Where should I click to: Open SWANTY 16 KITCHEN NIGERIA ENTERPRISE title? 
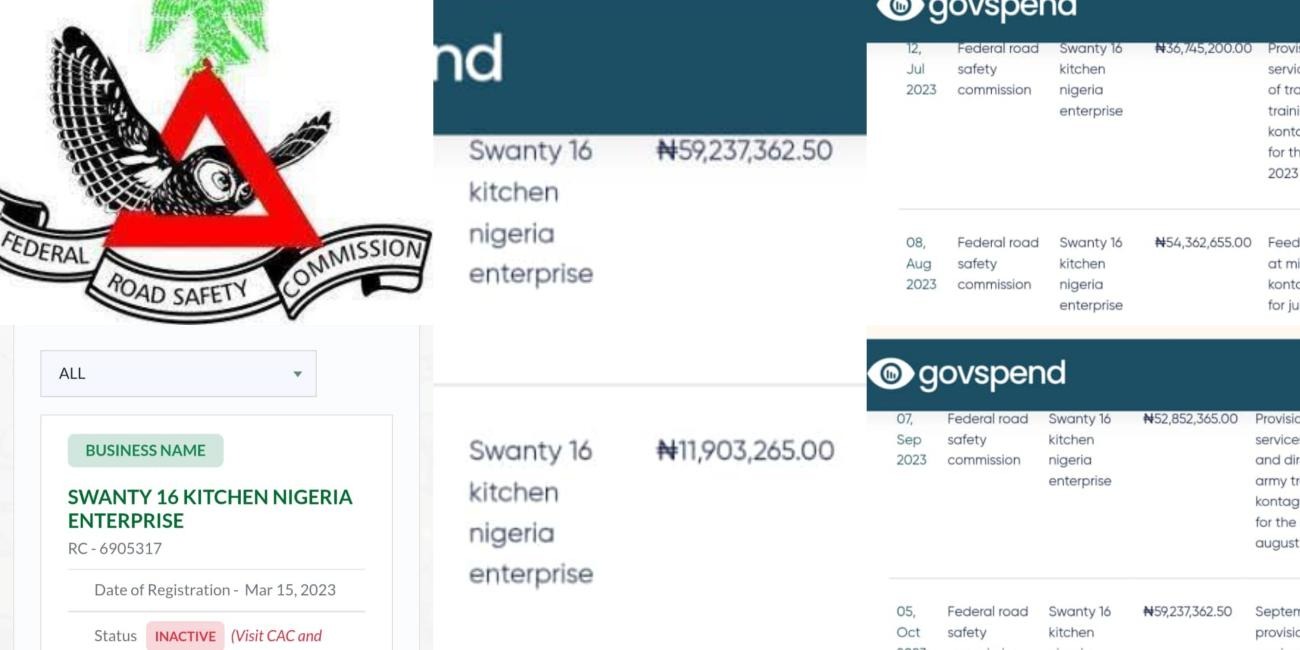(210, 508)
